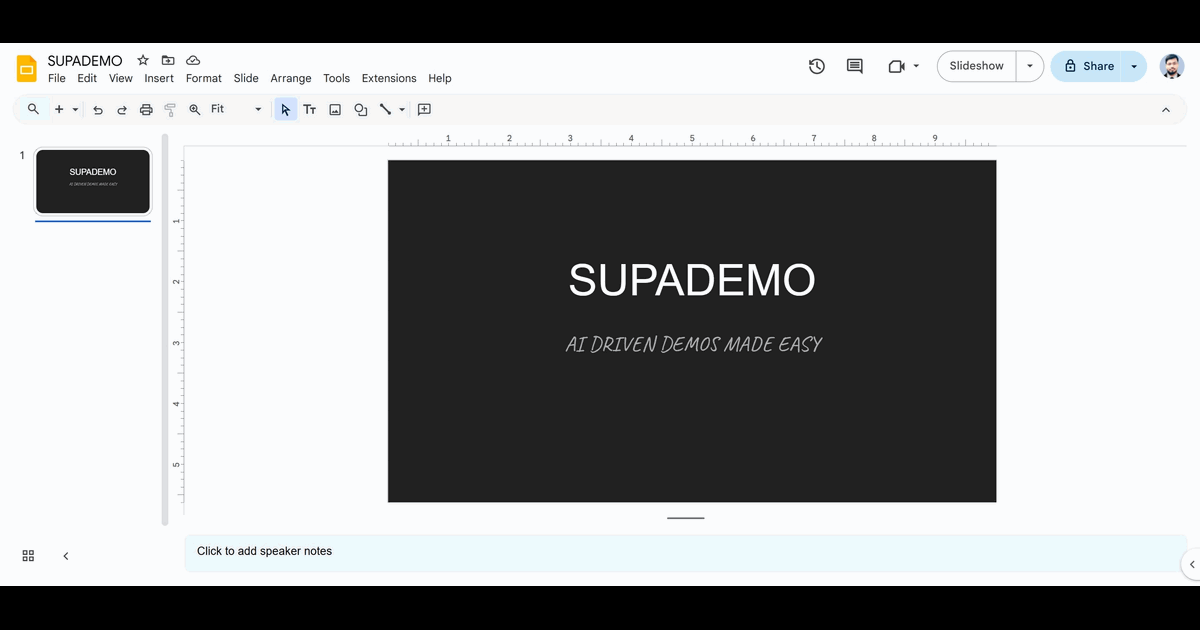Click the Google Slides home logo
The height and width of the screenshot is (630, 1200).
click(x=27, y=68)
